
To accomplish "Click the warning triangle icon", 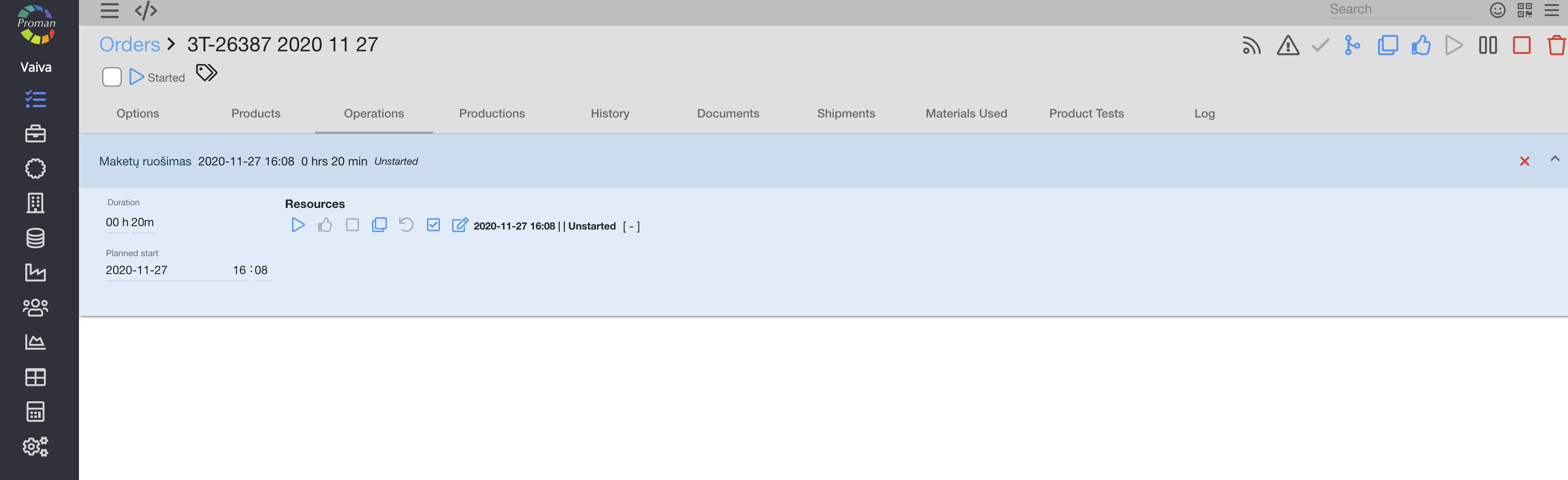I will tap(1287, 46).
